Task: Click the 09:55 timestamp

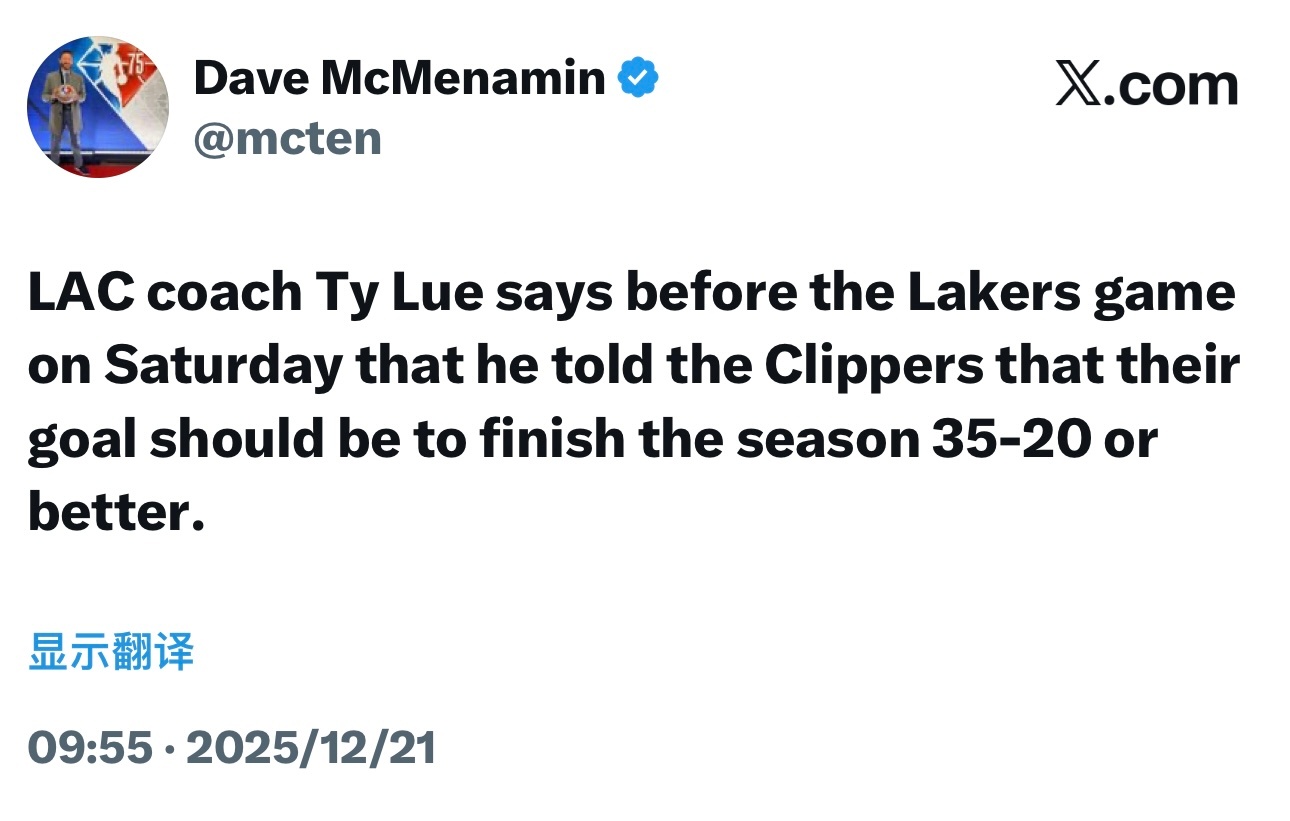Action: (x=90, y=747)
